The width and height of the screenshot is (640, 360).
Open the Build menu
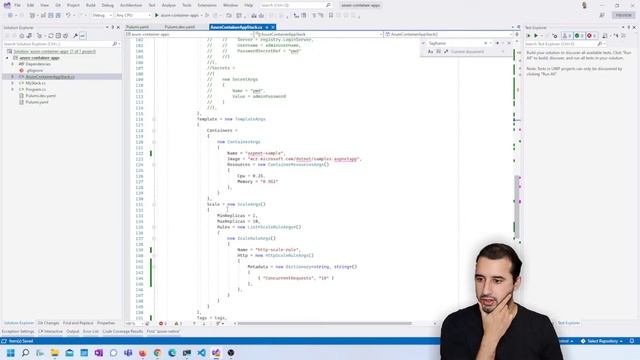pyautogui.click(x=91, y=5)
